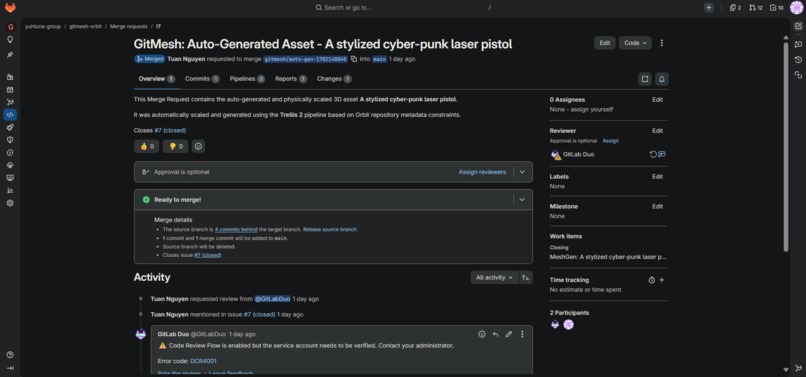Click the thumbs up reaction button
Screen dimensions: 806x377
point(146,147)
